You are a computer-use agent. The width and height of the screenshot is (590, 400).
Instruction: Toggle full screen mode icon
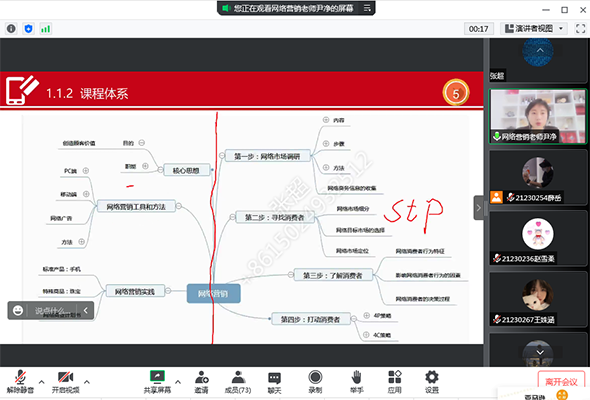click(x=581, y=29)
